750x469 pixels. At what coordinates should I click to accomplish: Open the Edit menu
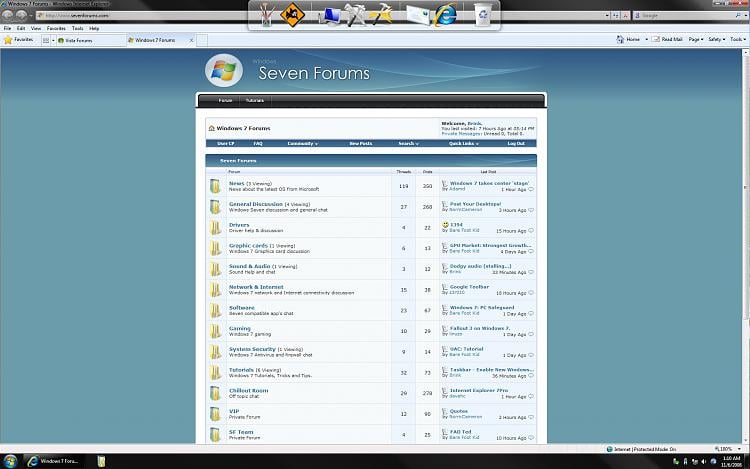coord(21,28)
